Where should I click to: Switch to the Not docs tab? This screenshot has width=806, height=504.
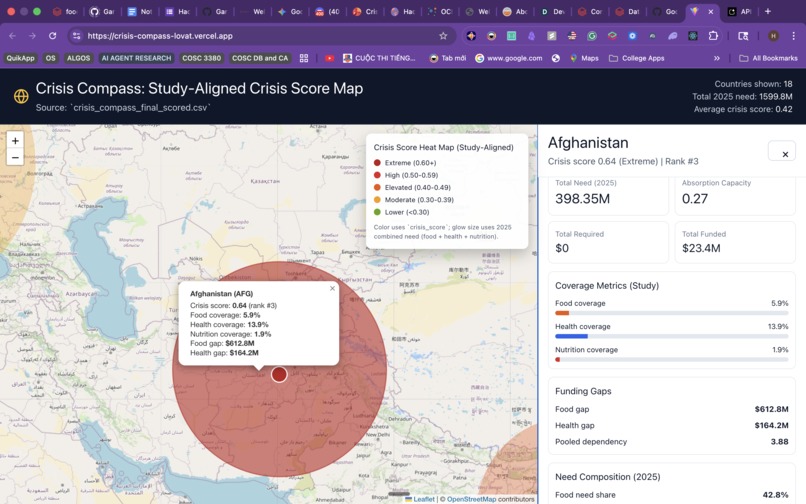click(140, 11)
